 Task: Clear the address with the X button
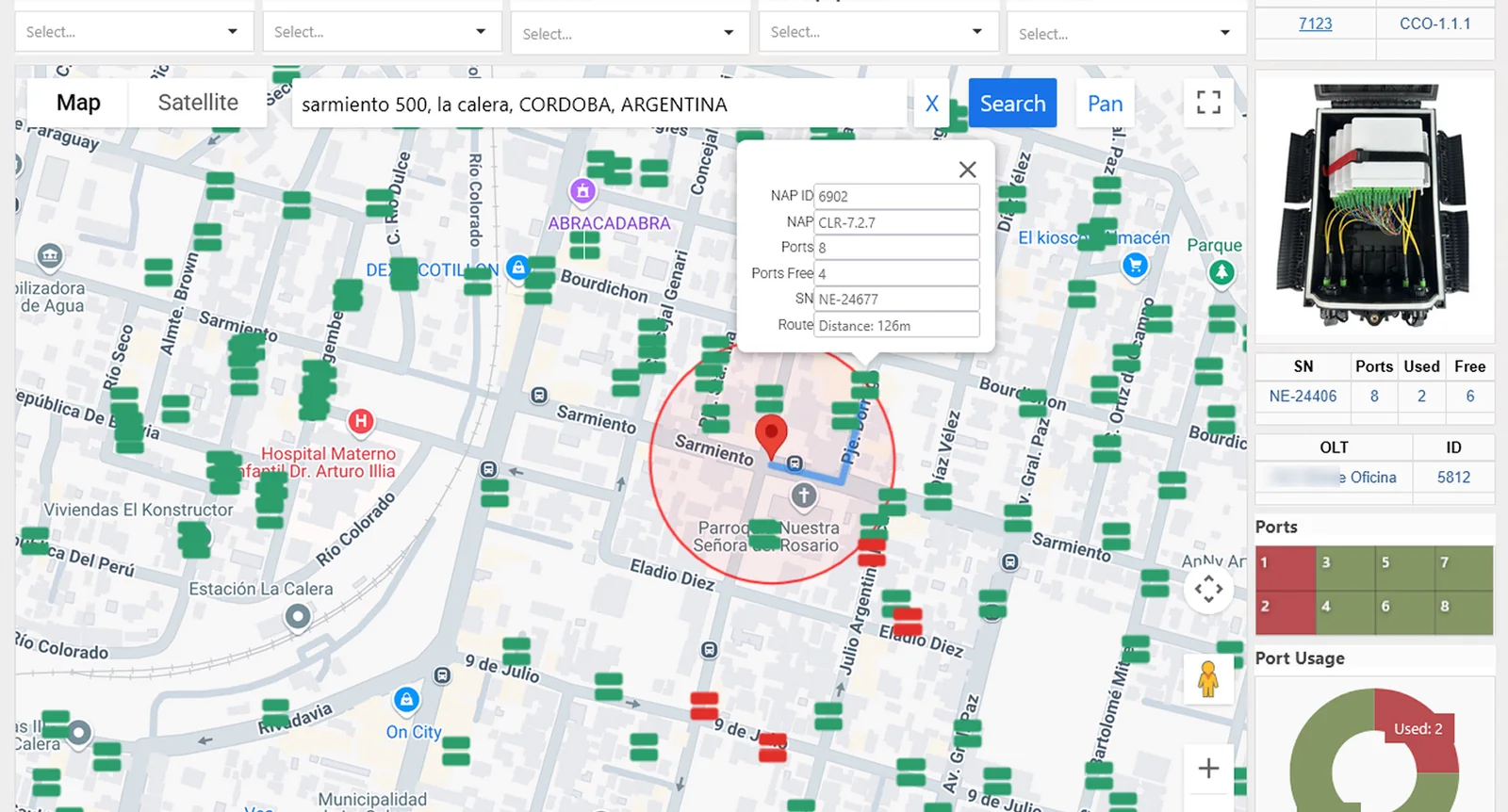(x=932, y=104)
